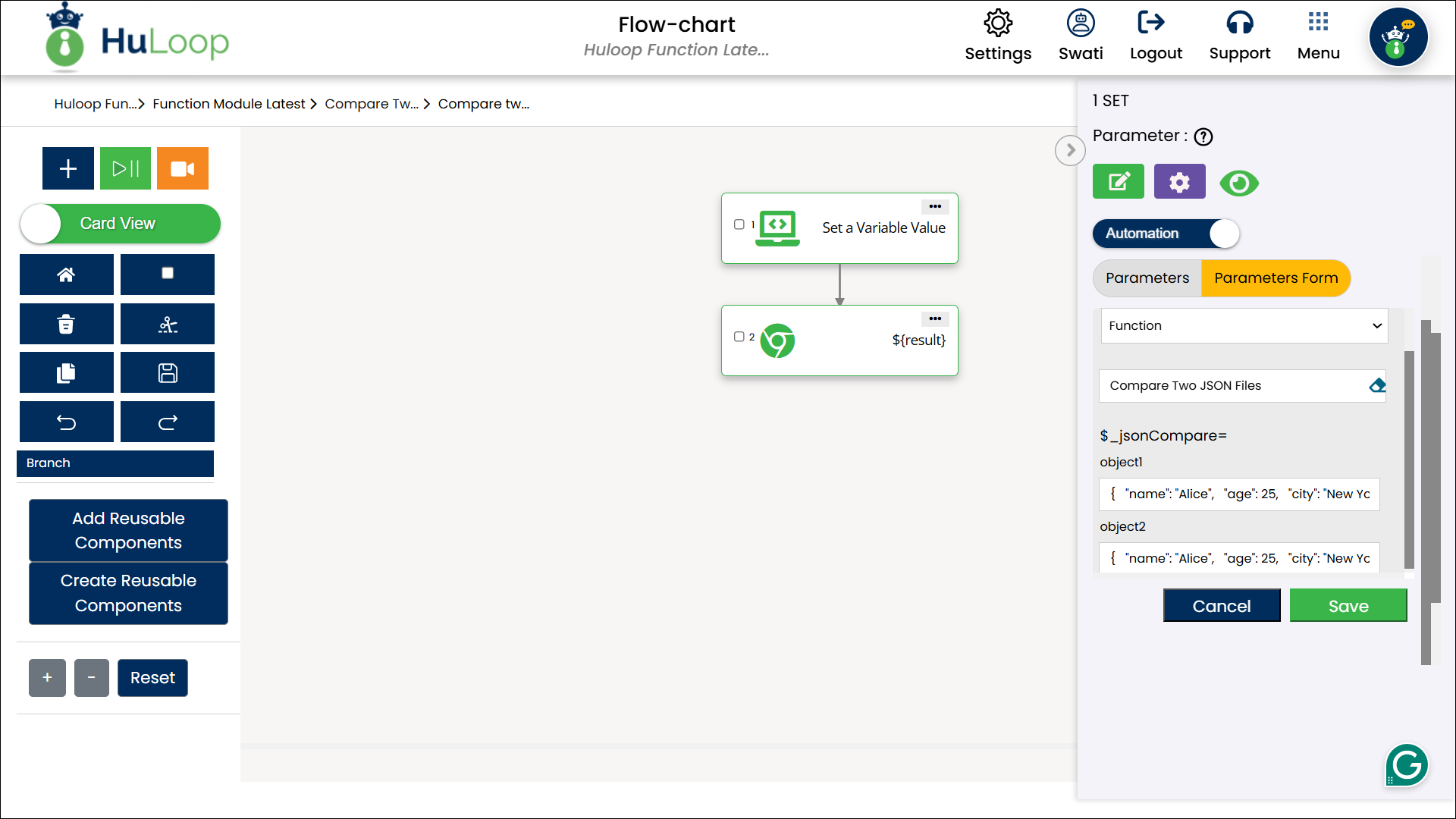Toggle the Card View switch
Image resolution: width=1456 pixels, height=819 pixels.
[x=120, y=224]
